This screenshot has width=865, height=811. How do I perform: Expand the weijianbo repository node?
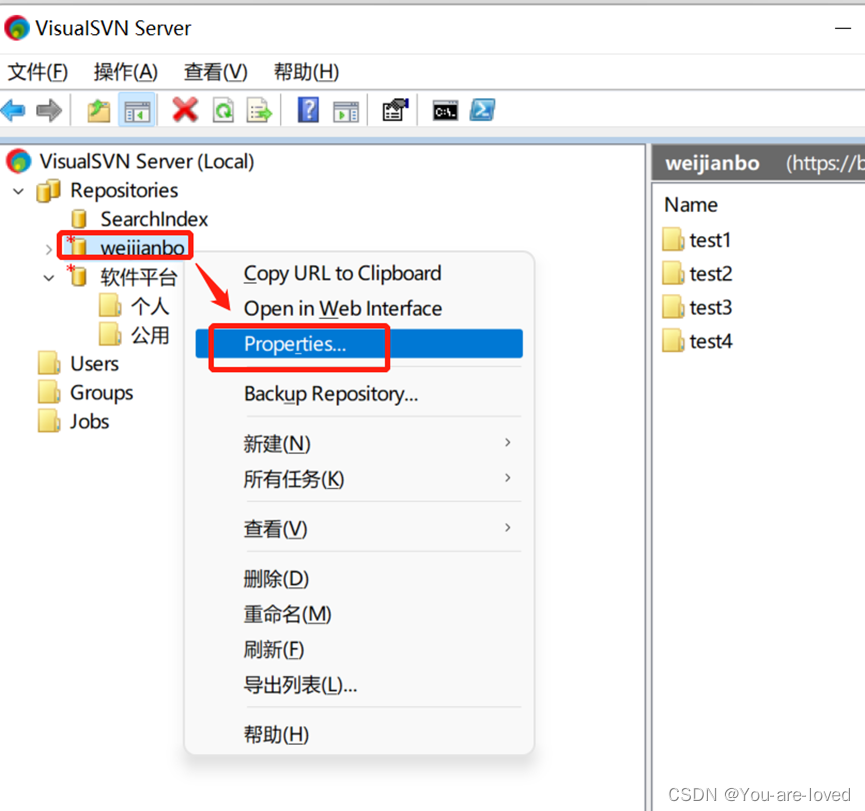[x=49, y=249]
